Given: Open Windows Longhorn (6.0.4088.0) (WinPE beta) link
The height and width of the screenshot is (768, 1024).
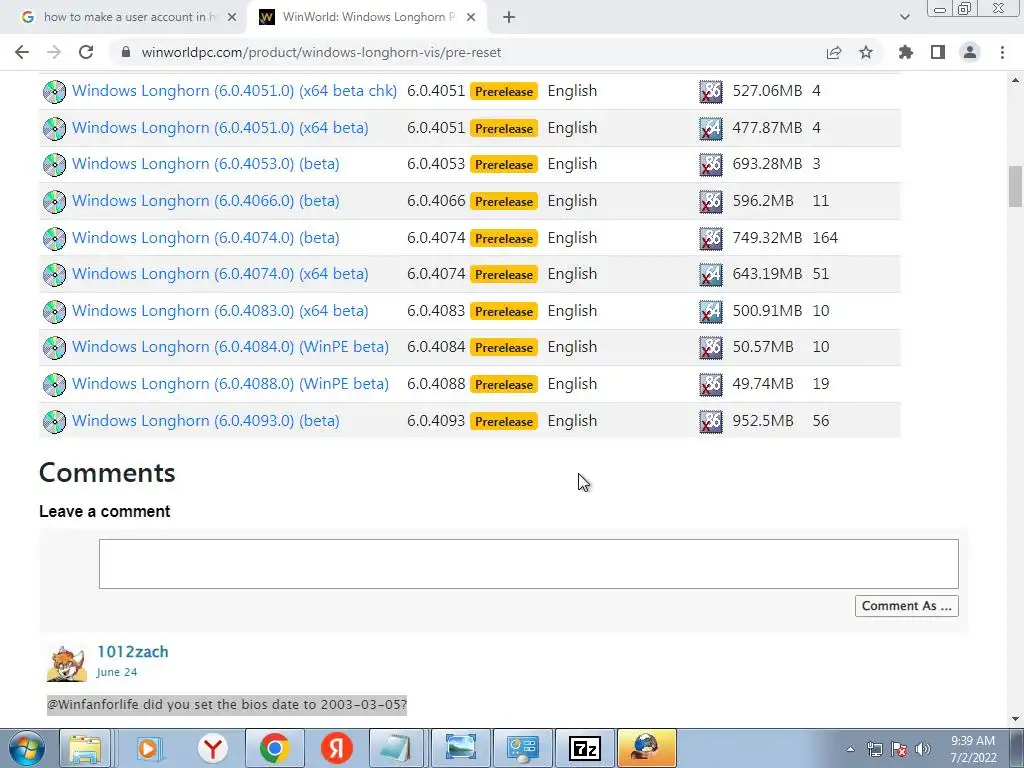Looking at the screenshot, I should click(231, 384).
